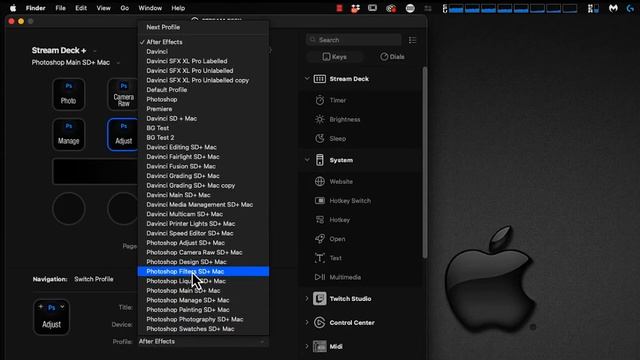Open the key icon dropdown arrow
640x360 pixels.
(62, 307)
